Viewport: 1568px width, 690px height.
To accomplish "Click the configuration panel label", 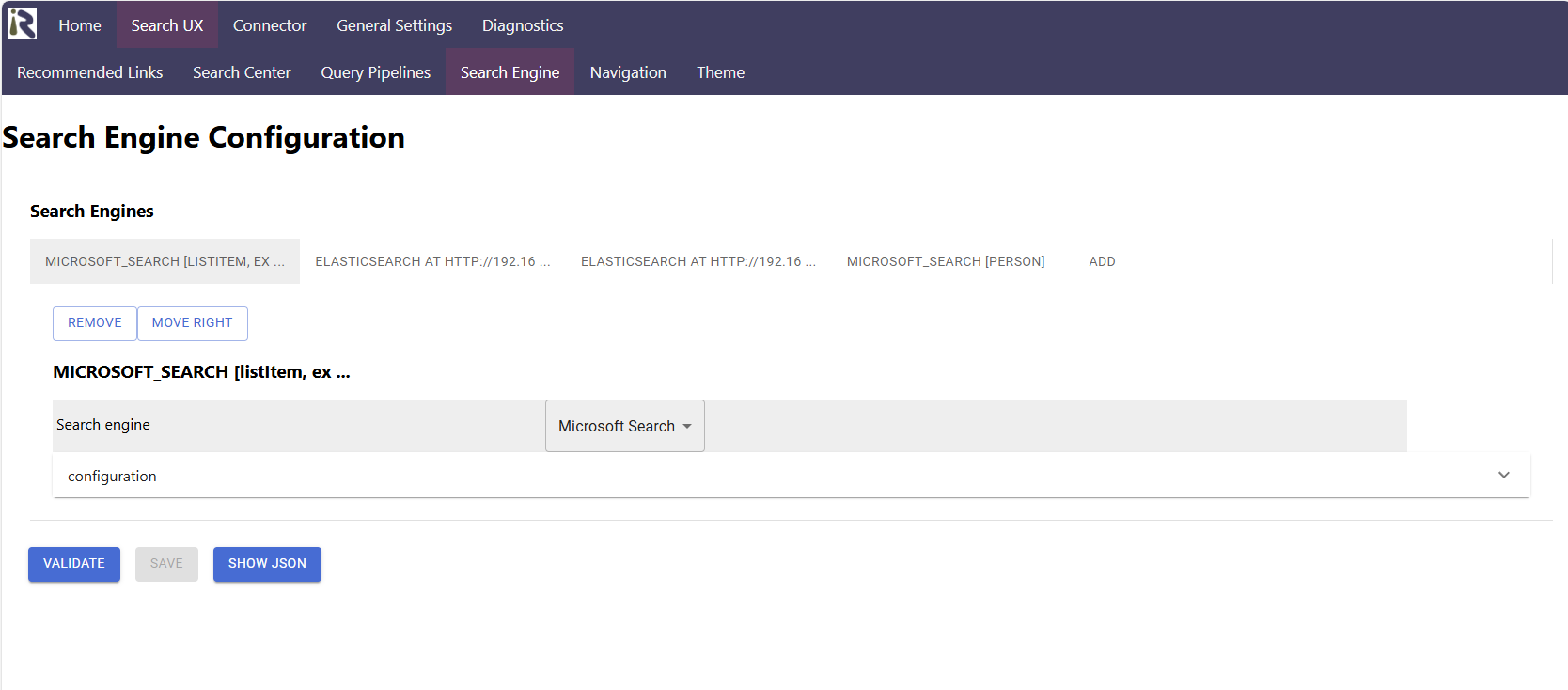I will pyautogui.click(x=112, y=477).
